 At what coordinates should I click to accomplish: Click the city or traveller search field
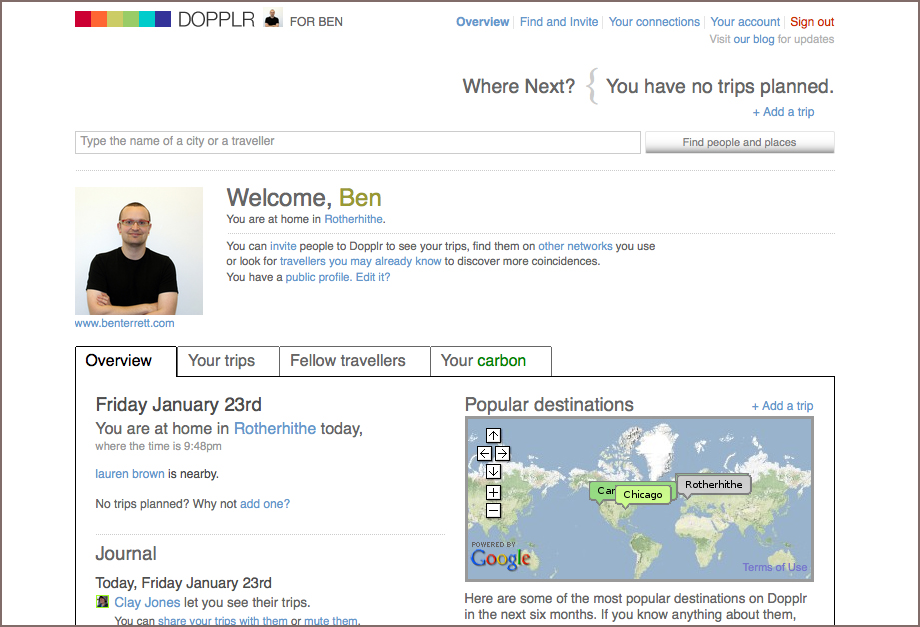[358, 142]
